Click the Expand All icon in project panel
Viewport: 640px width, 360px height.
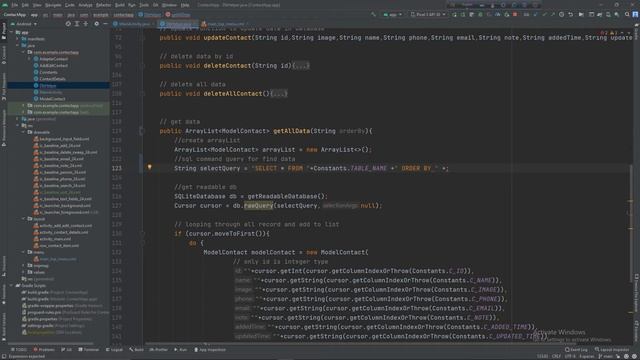coord(77,24)
